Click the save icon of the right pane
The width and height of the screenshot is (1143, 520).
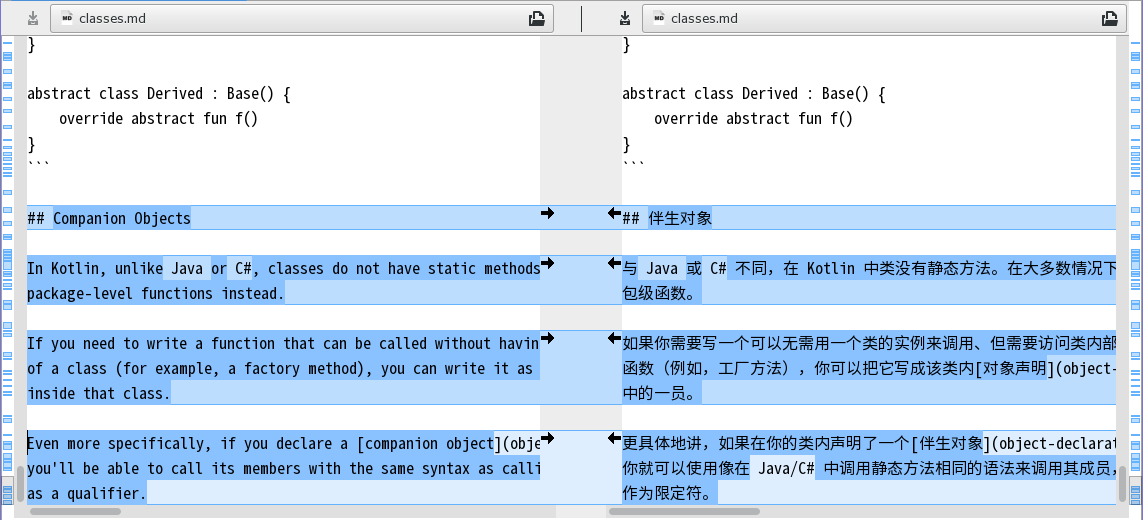tap(625, 18)
